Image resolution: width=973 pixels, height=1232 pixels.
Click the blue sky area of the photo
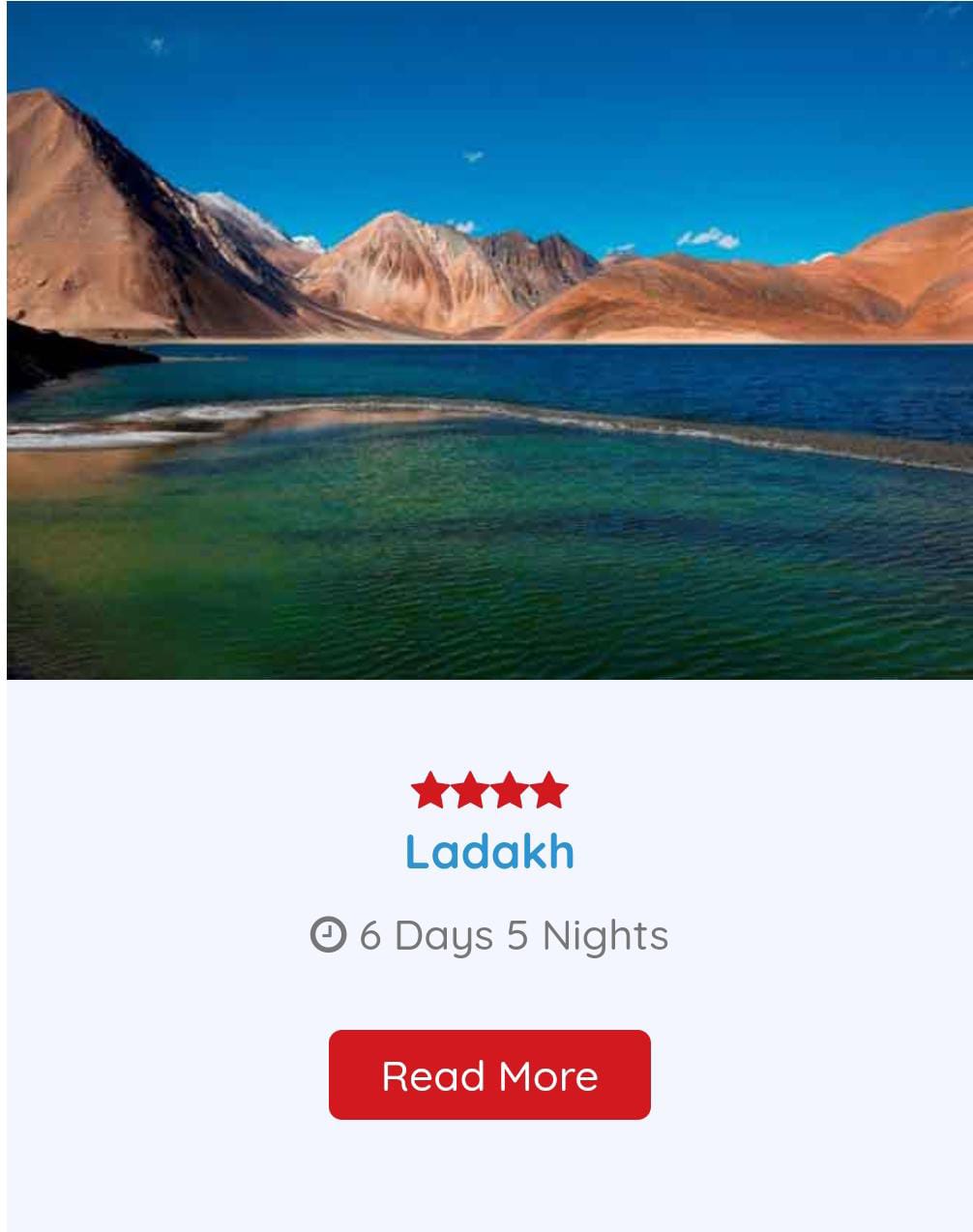click(580, 97)
